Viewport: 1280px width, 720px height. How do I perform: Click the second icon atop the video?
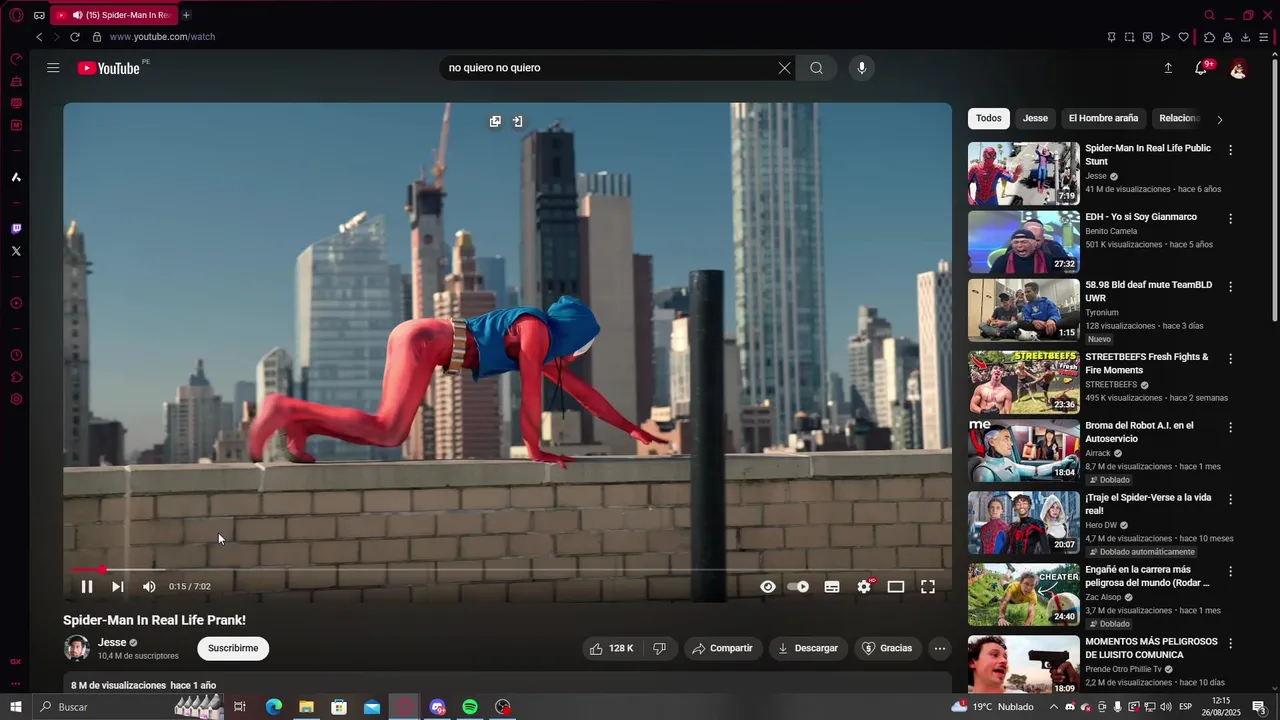coord(517,121)
